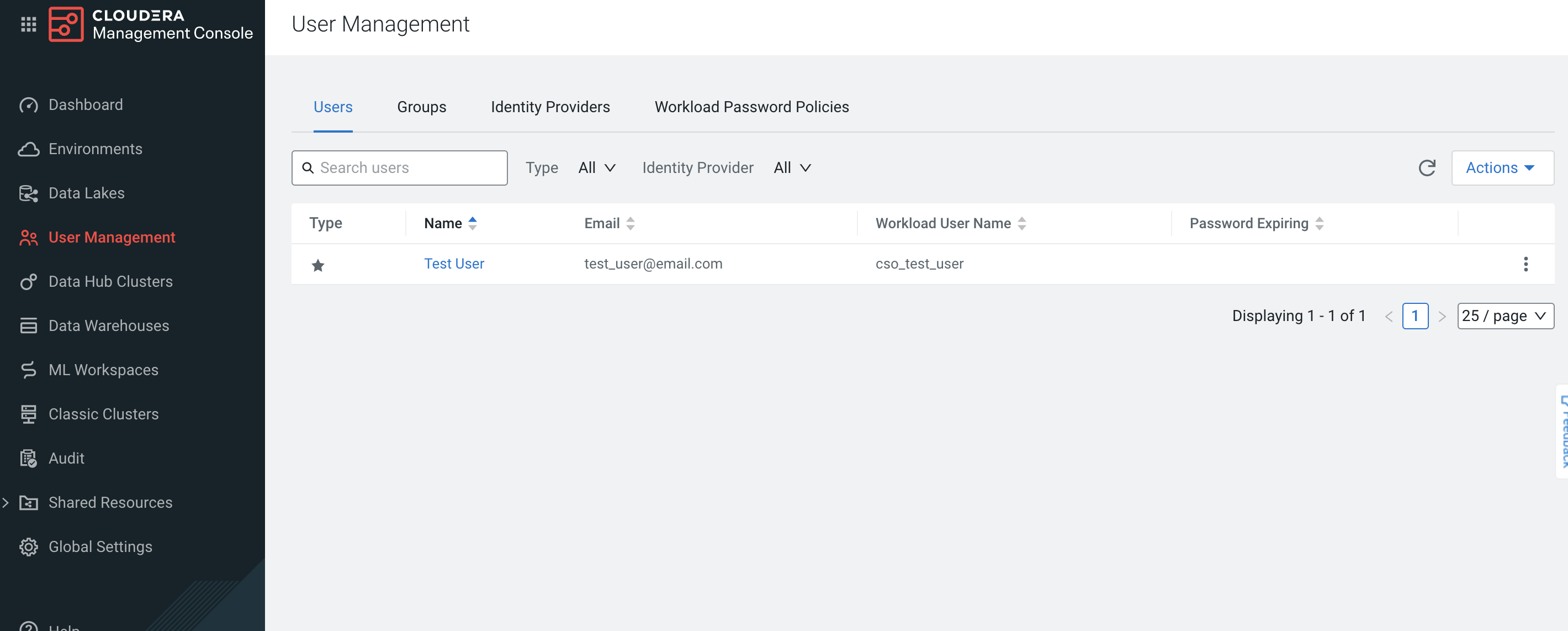Viewport: 1568px width, 631px height.
Task: Click the Environments cloud icon
Action: (x=29, y=149)
